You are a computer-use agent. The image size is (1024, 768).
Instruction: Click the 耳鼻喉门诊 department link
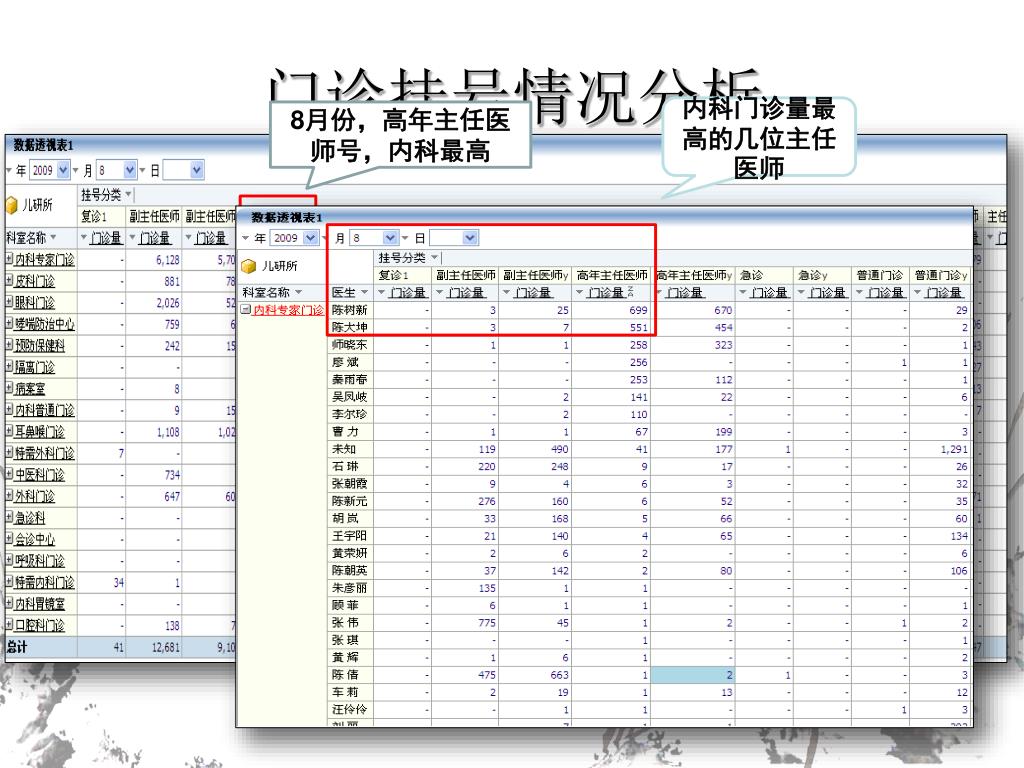pyautogui.click(x=39, y=432)
